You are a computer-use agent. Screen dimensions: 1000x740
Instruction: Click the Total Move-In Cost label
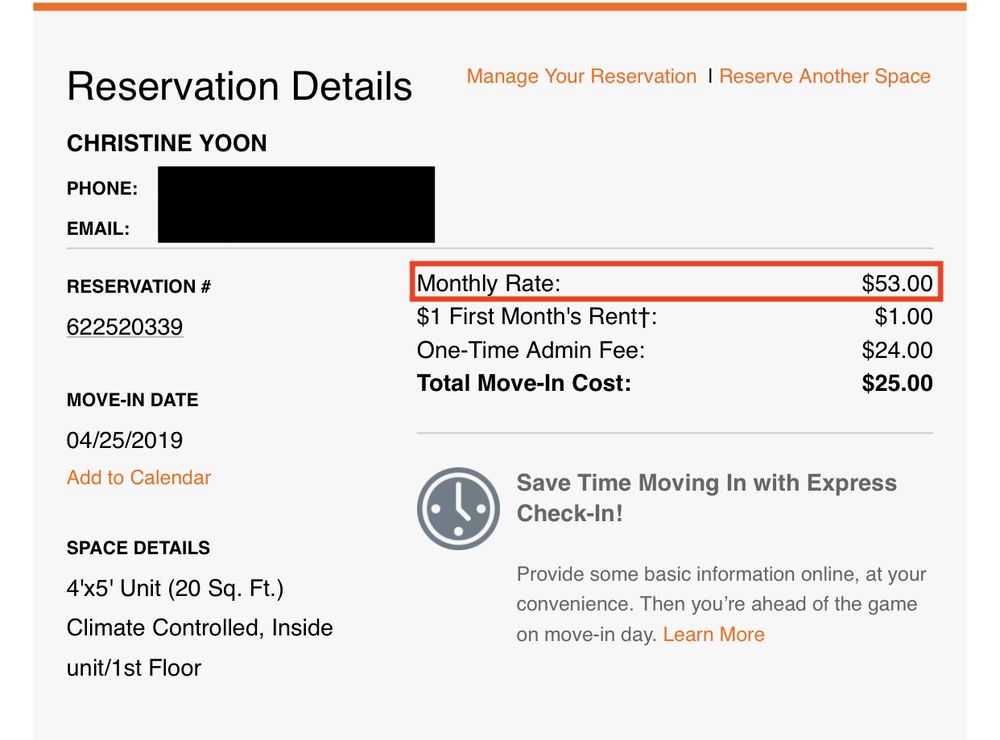tap(524, 383)
